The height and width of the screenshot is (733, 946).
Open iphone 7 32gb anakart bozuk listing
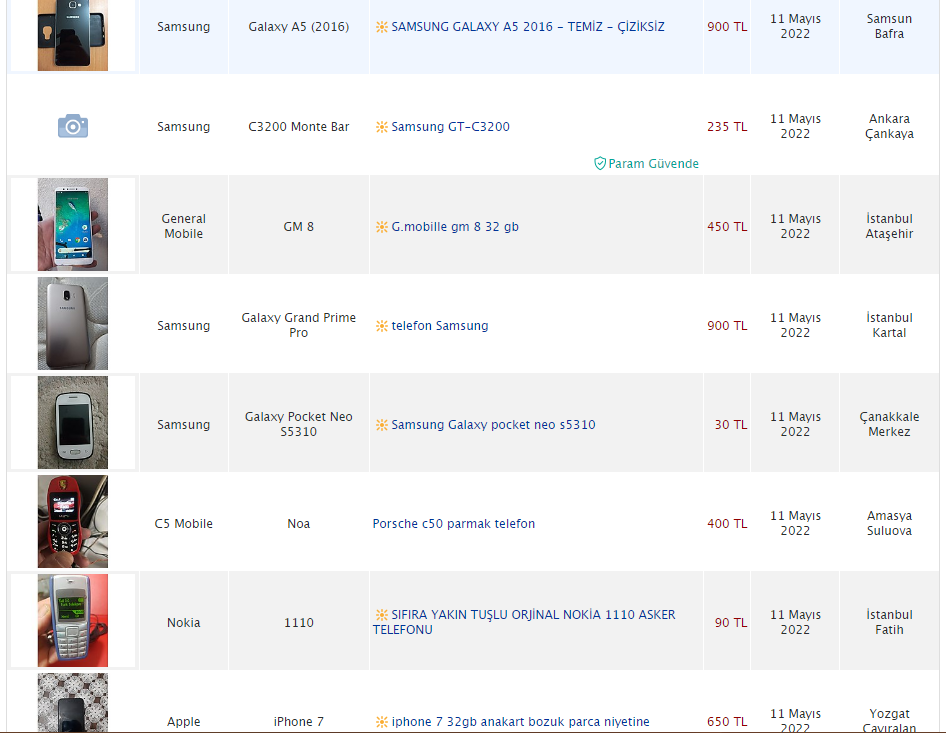(520, 722)
